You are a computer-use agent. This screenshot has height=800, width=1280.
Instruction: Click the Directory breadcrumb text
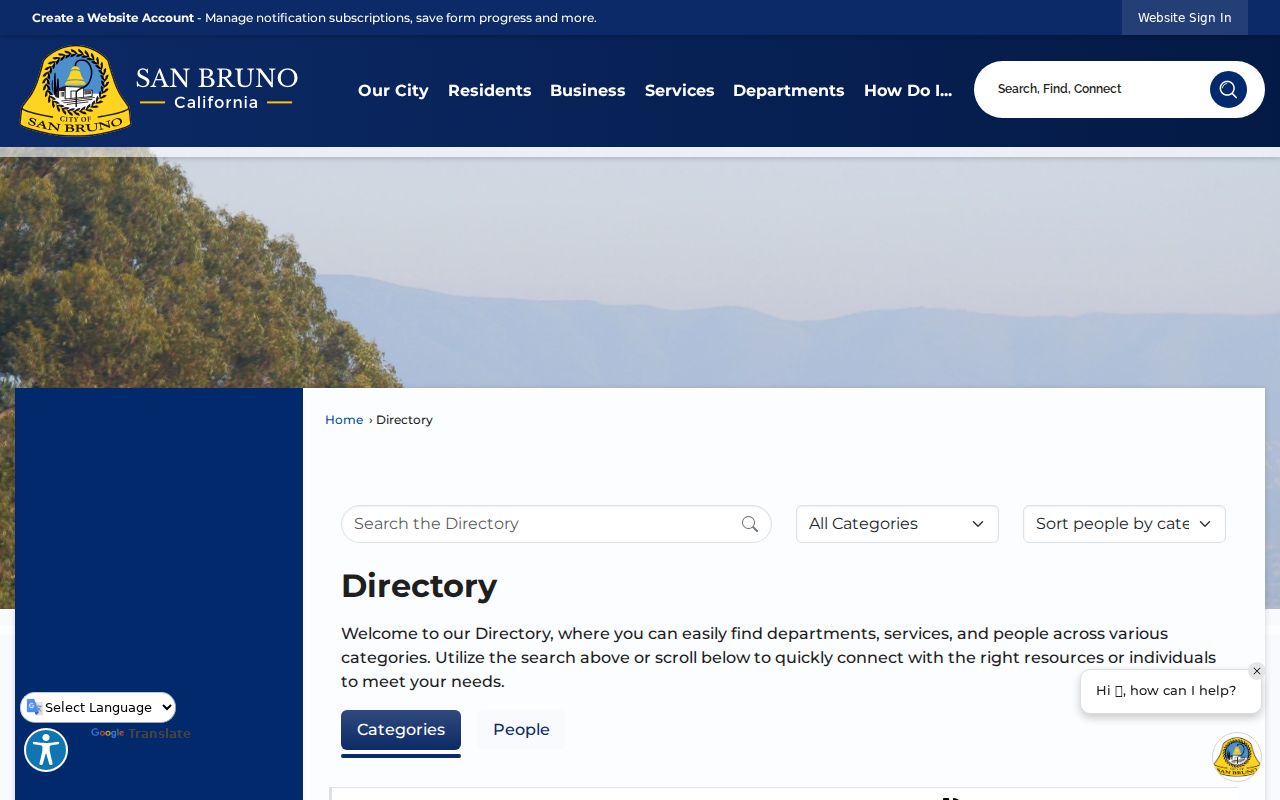[404, 420]
